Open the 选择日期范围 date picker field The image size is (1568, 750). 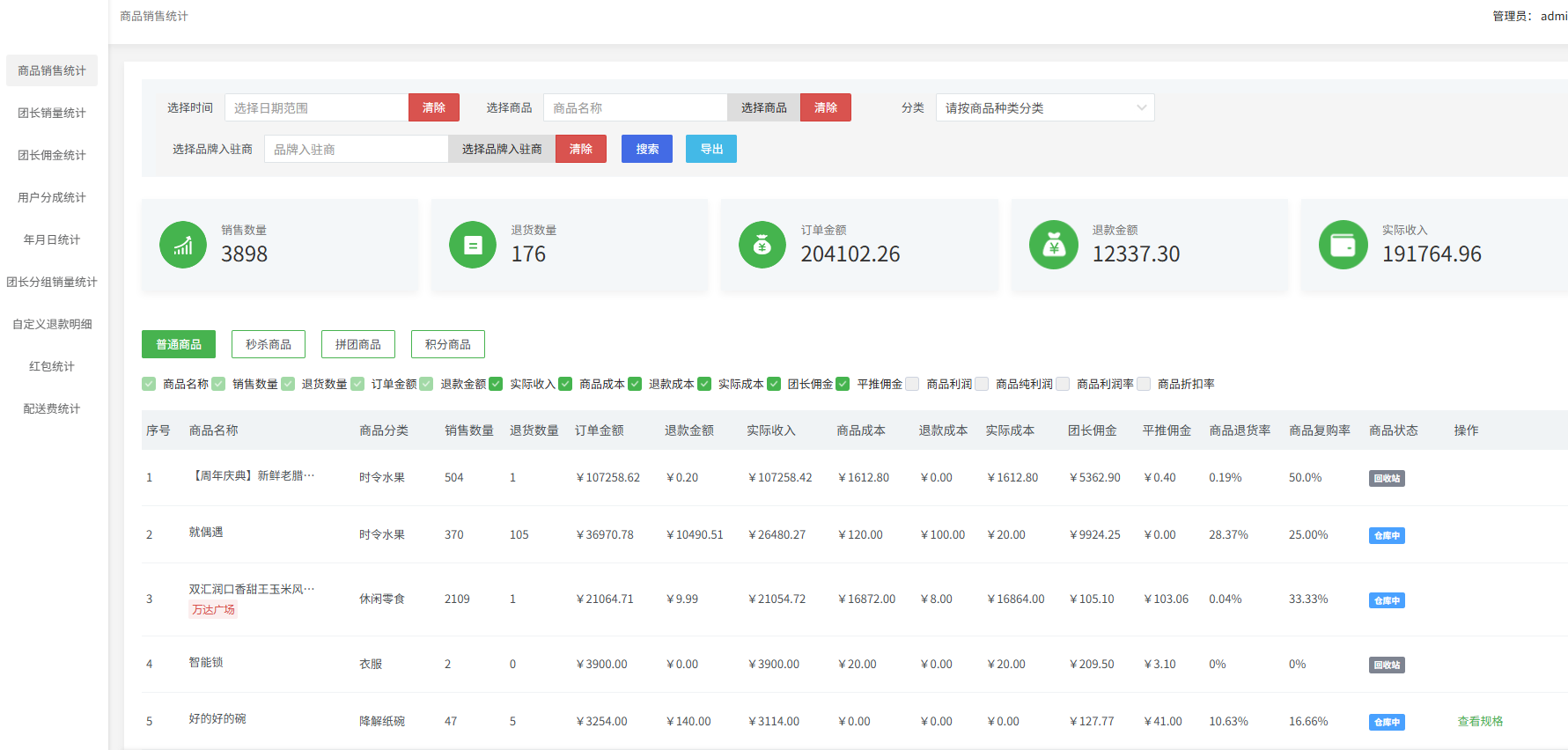pos(316,107)
